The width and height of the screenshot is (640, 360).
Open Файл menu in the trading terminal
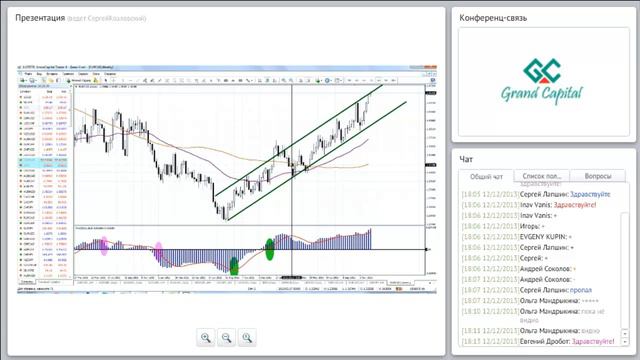[28, 74]
